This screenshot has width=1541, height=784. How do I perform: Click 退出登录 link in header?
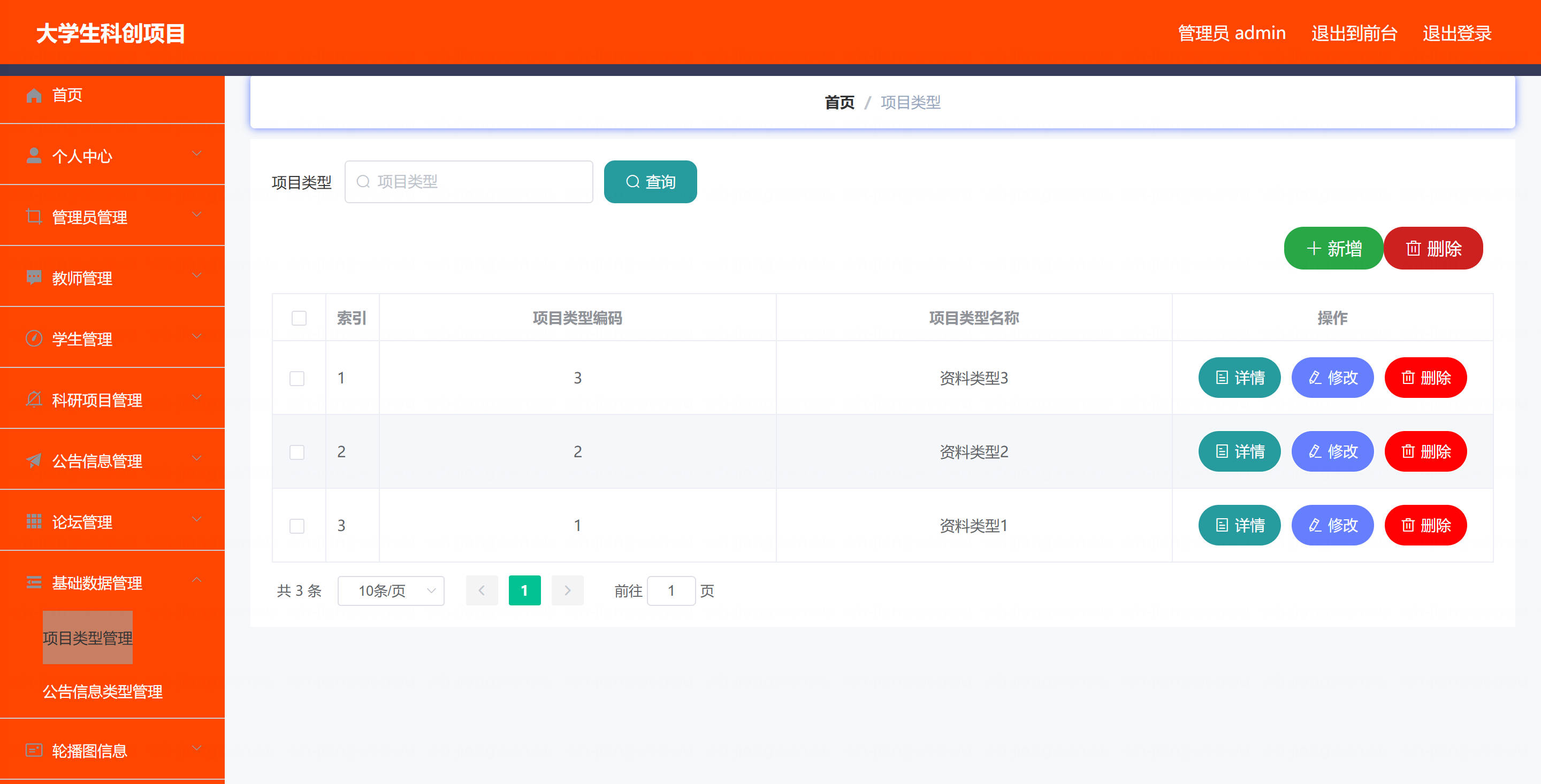[1456, 33]
